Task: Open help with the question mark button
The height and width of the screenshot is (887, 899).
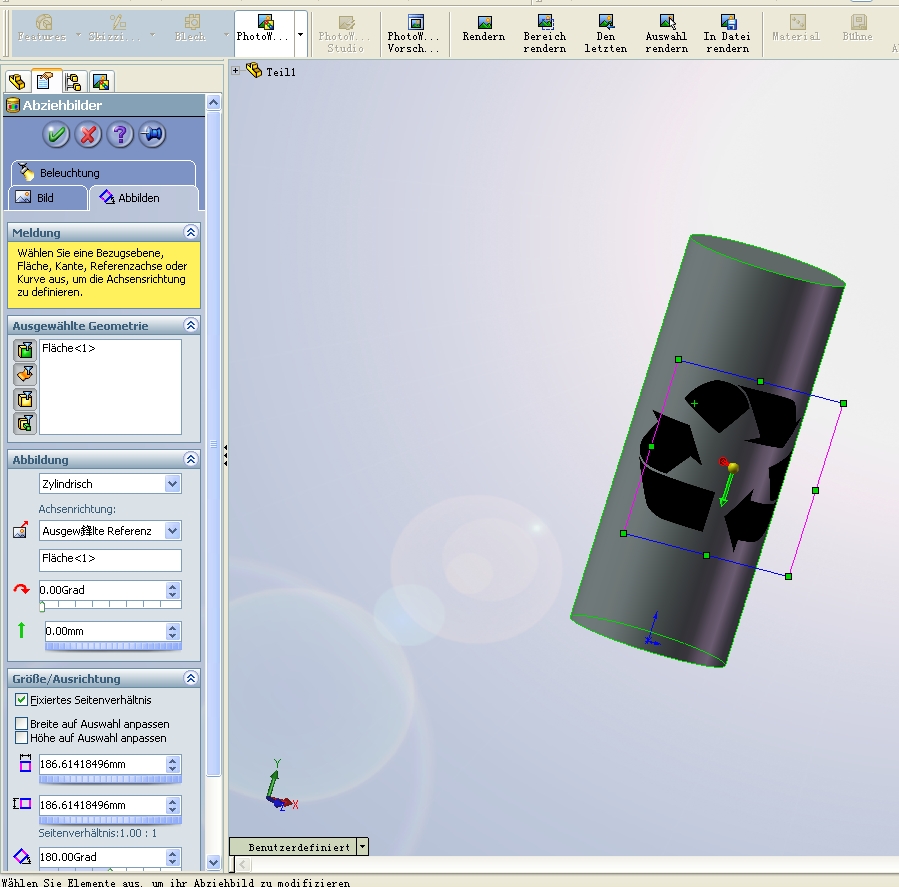Action: click(120, 135)
